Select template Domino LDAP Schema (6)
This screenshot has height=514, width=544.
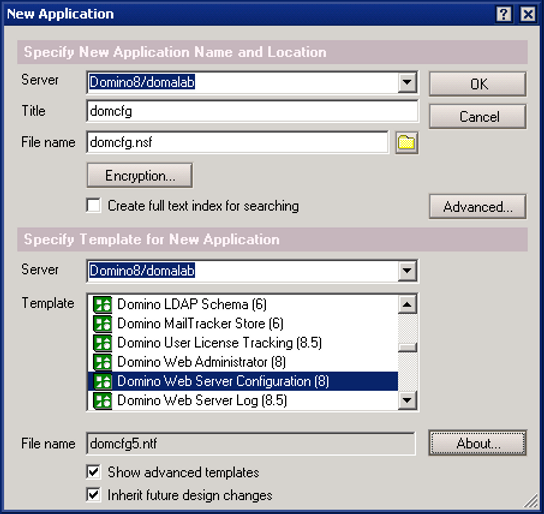pyautogui.click(x=243, y=305)
